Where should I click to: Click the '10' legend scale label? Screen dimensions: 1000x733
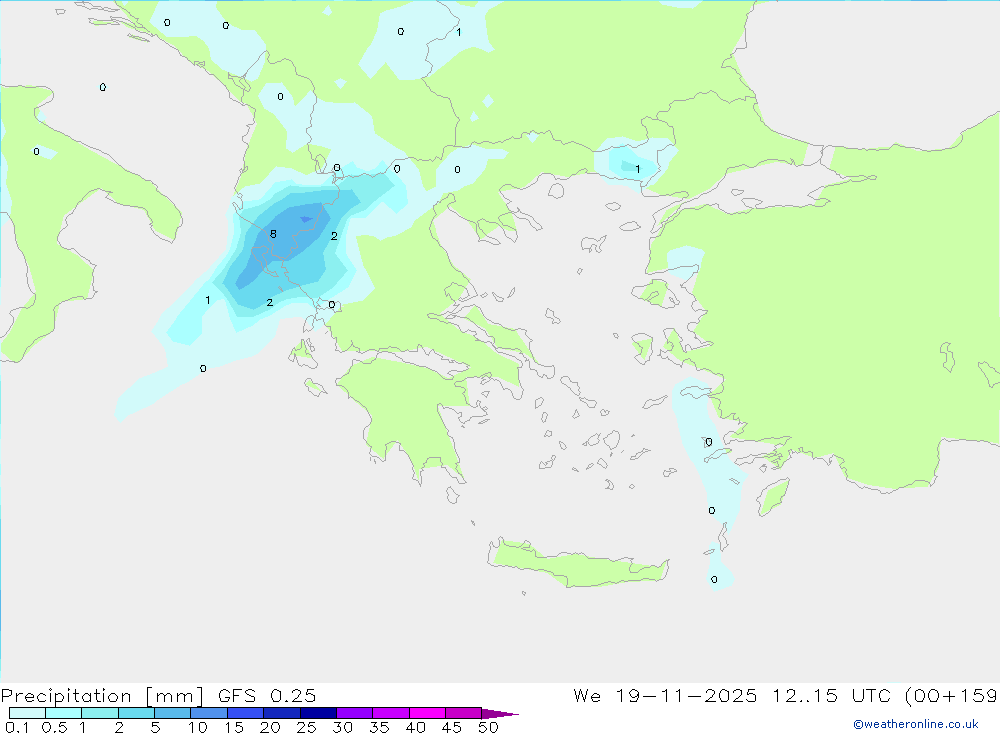(x=198, y=727)
